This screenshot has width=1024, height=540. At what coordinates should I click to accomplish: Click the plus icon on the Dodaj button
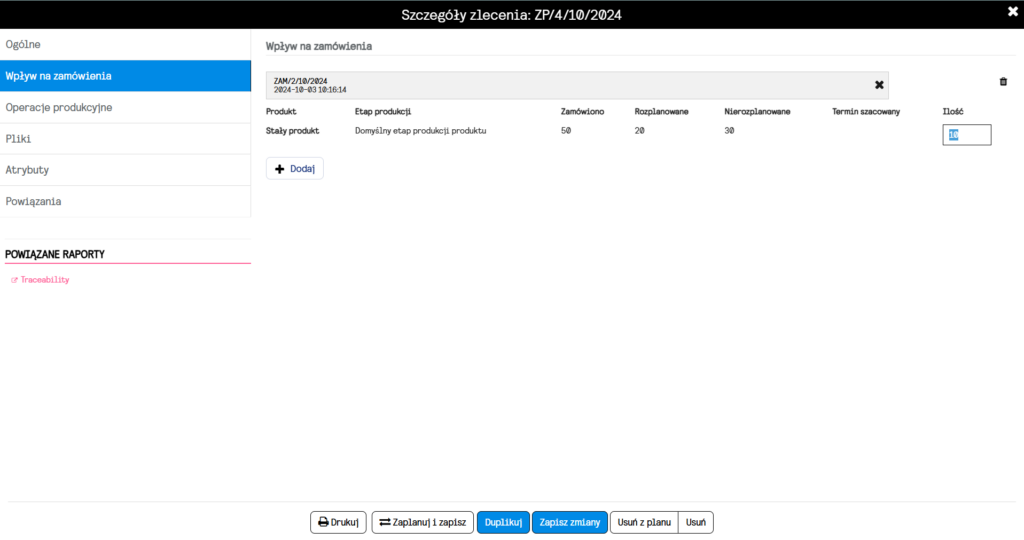tap(280, 169)
